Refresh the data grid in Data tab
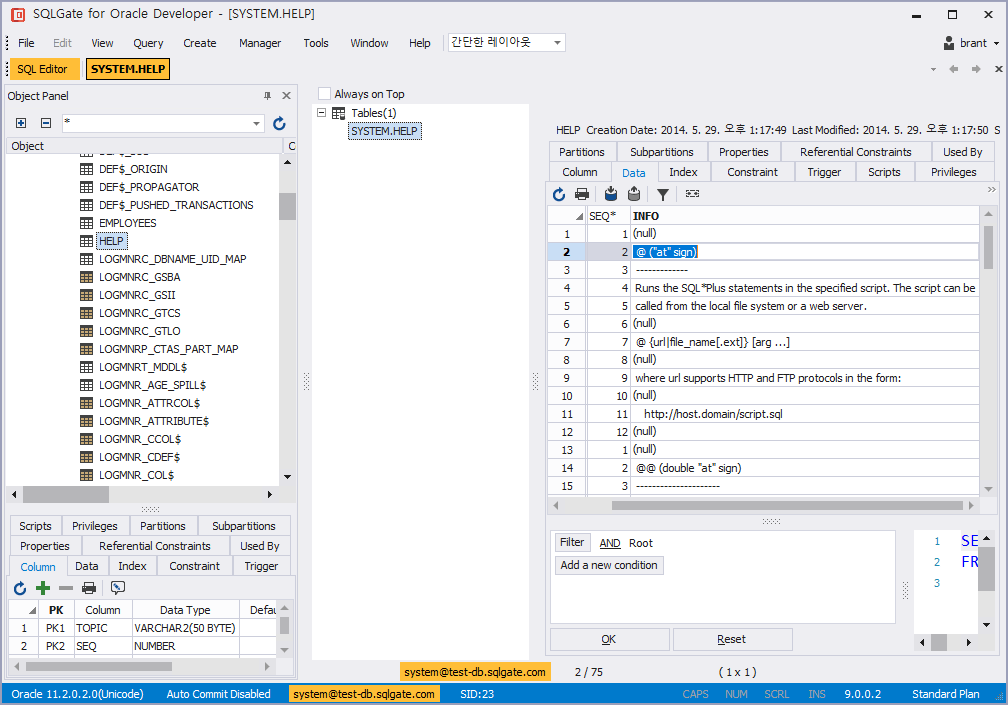The width and height of the screenshot is (1008, 705). coord(559,194)
